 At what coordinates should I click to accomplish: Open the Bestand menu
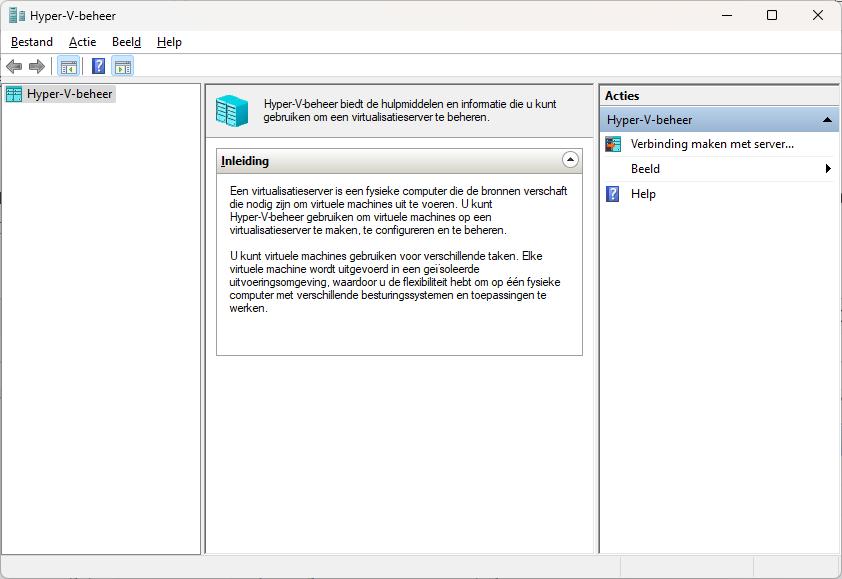[32, 42]
